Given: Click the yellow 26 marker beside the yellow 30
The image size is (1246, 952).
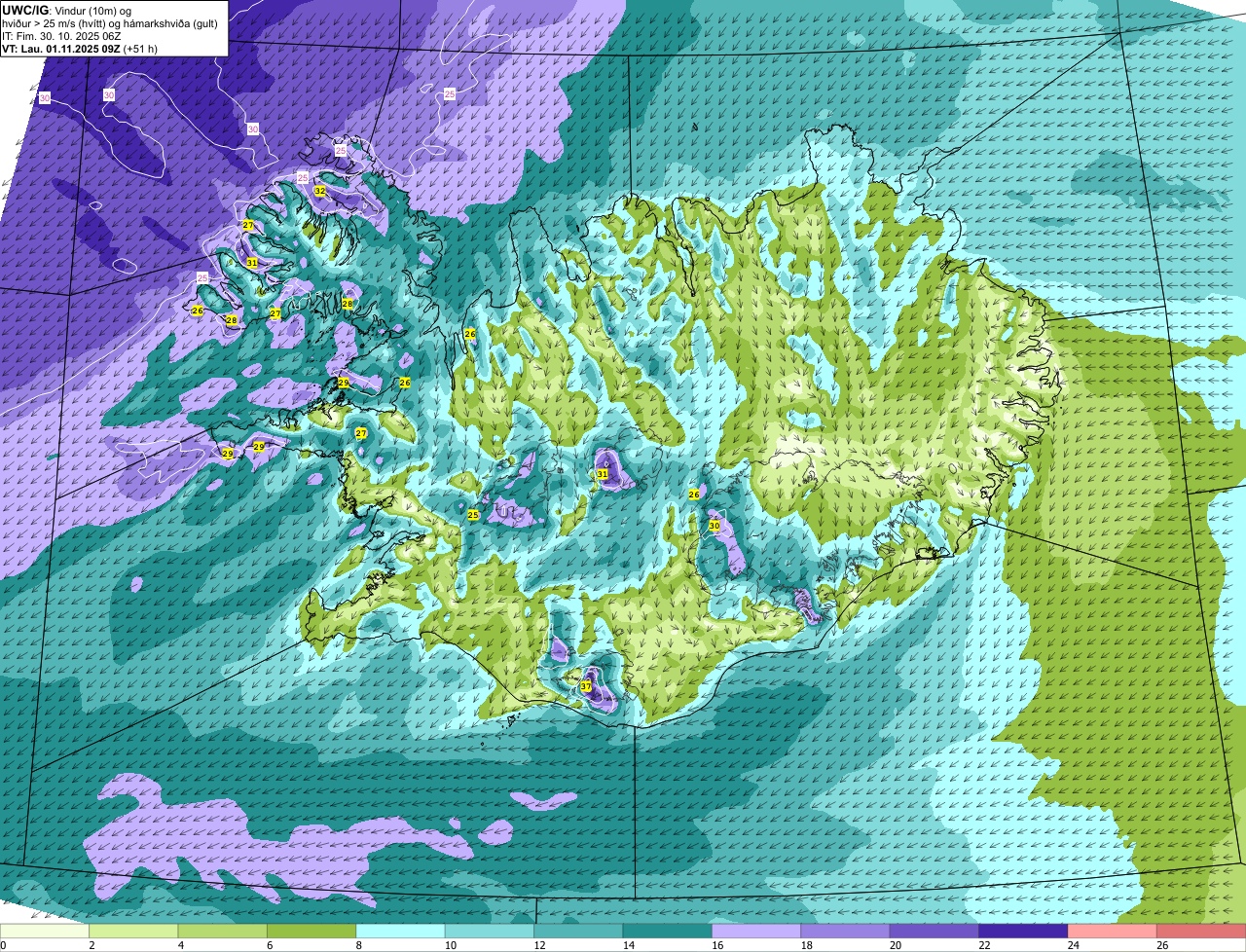Looking at the screenshot, I should pyautogui.click(x=694, y=494).
